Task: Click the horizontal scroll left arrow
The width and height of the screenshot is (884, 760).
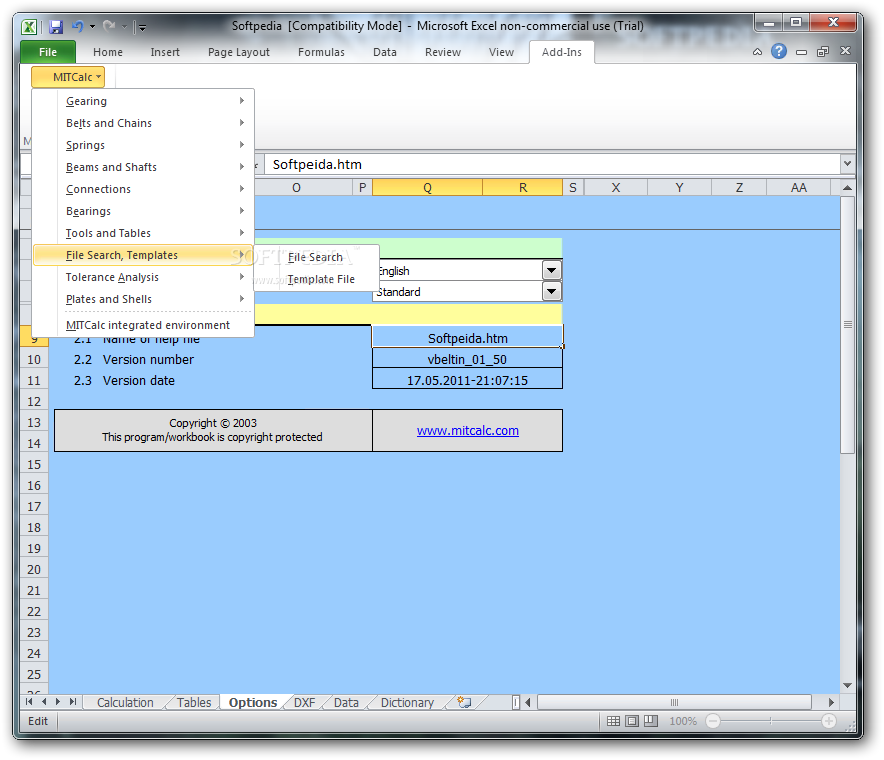Action: [x=528, y=702]
